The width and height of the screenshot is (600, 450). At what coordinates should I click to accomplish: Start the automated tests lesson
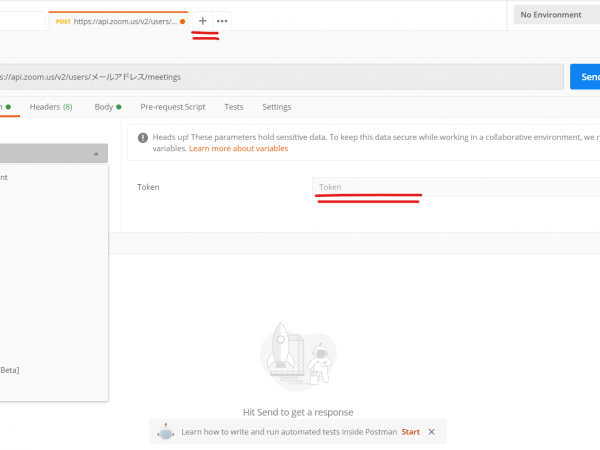[411, 432]
